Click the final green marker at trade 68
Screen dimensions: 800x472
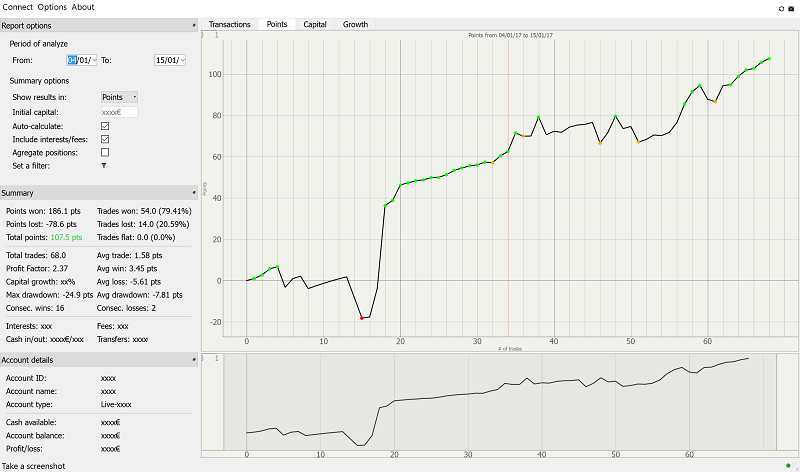769,59
